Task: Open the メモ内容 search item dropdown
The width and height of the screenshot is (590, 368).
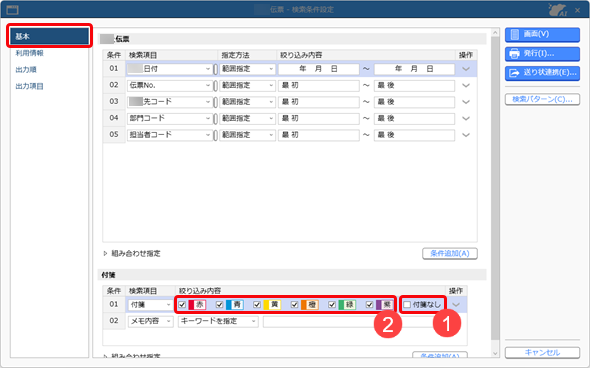Action: click(x=150, y=321)
